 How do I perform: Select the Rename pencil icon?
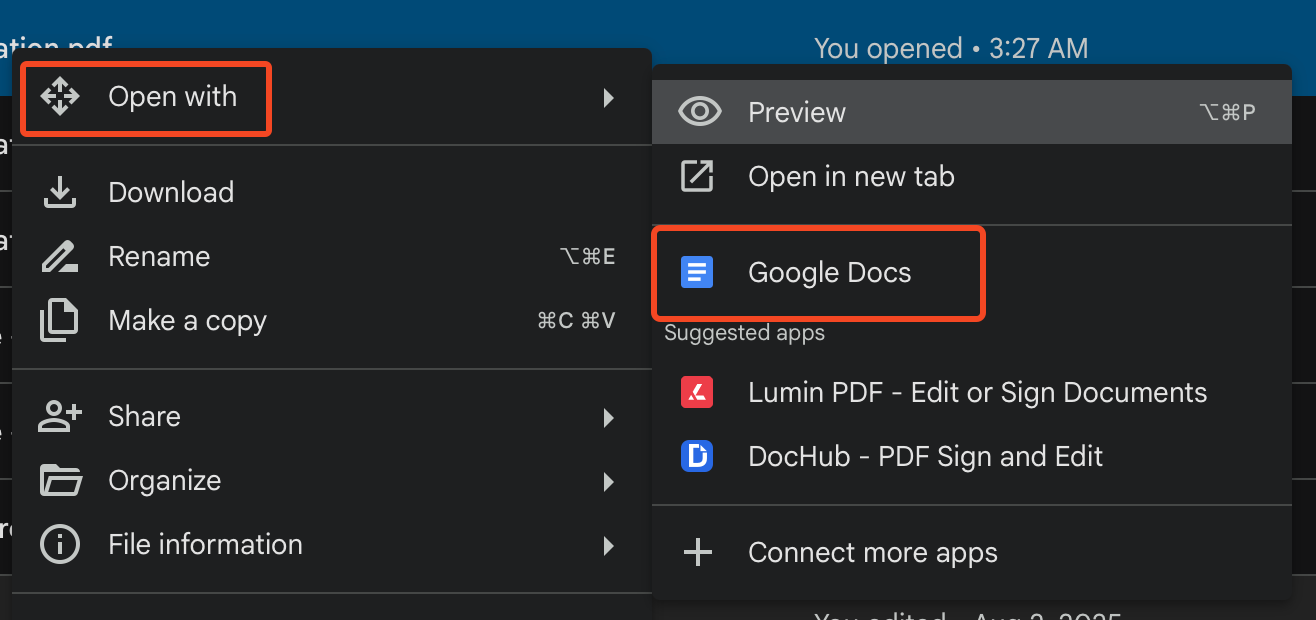60,257
